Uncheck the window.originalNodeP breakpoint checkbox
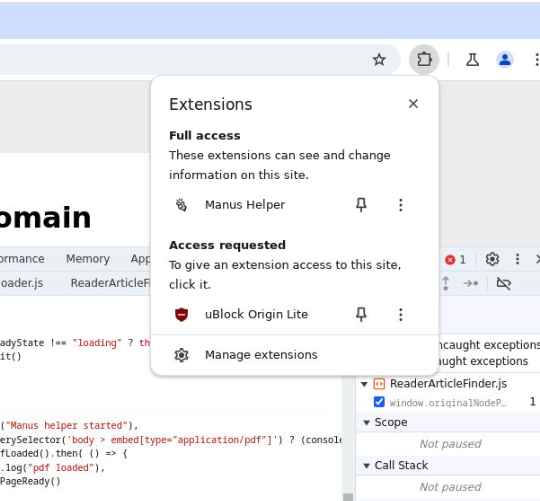Screen dimensions: 540x501 coord(379,402)
